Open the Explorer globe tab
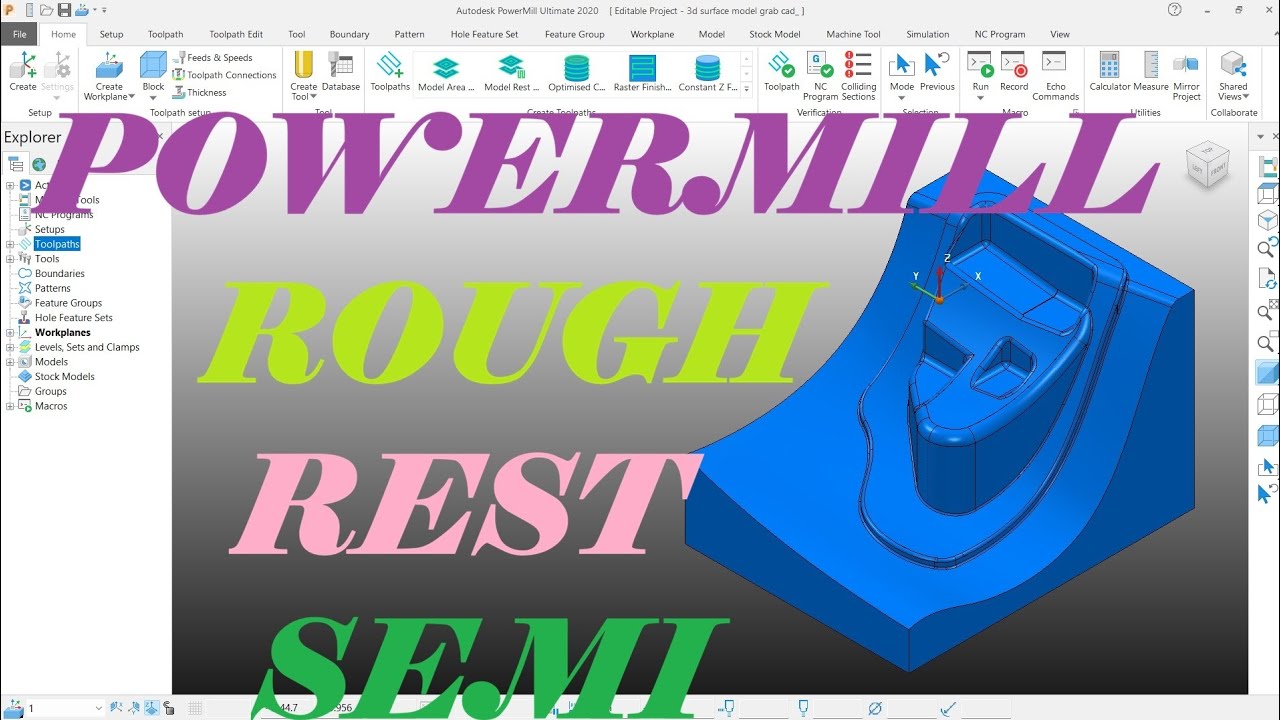Viewport: 1280px width, 720px height. pos(39,165)
